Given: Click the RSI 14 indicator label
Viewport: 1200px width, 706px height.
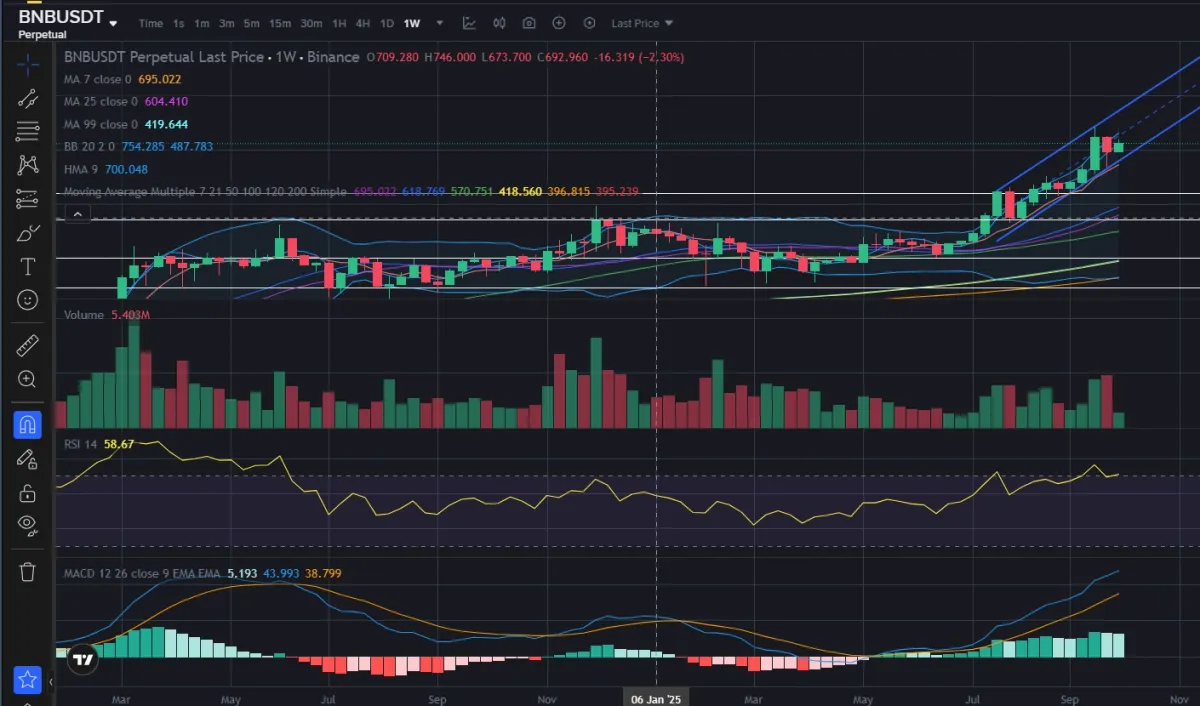Looking at the screenshot, I should pos(80,443).
